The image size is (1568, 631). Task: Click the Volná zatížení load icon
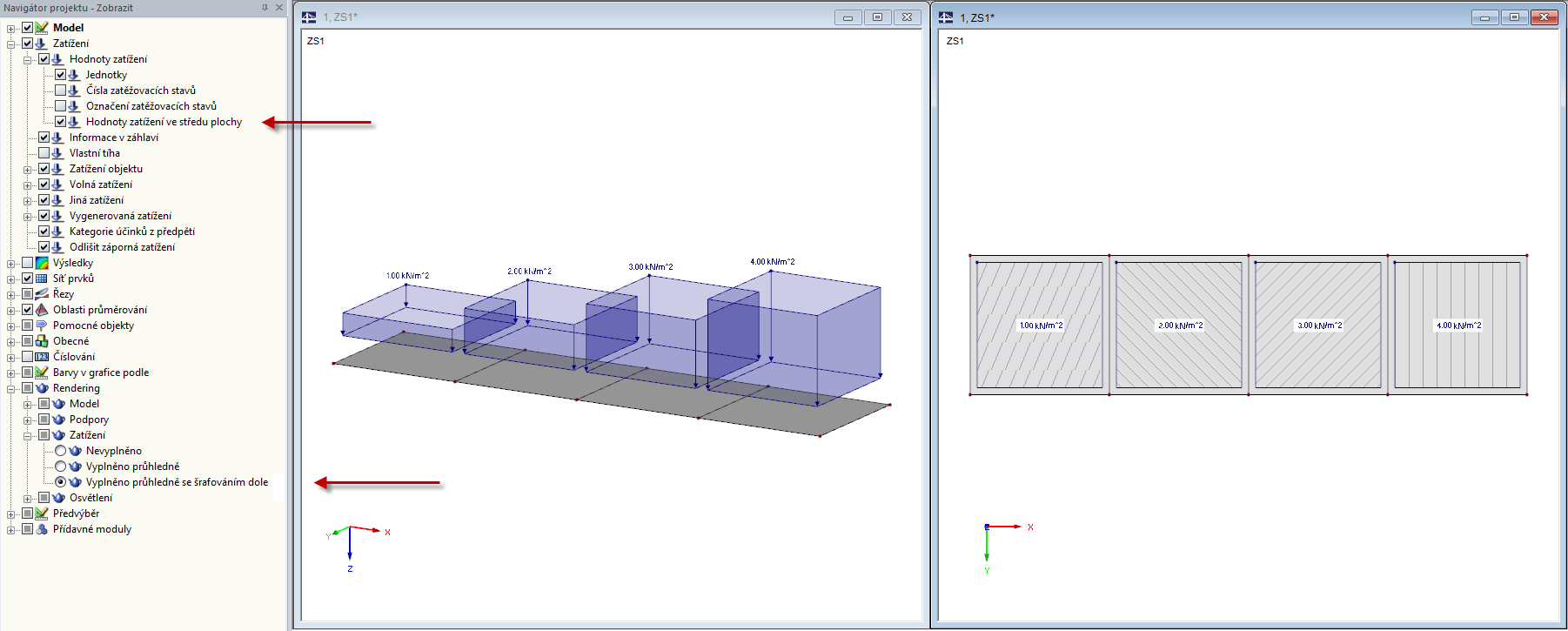pos(57,185)
